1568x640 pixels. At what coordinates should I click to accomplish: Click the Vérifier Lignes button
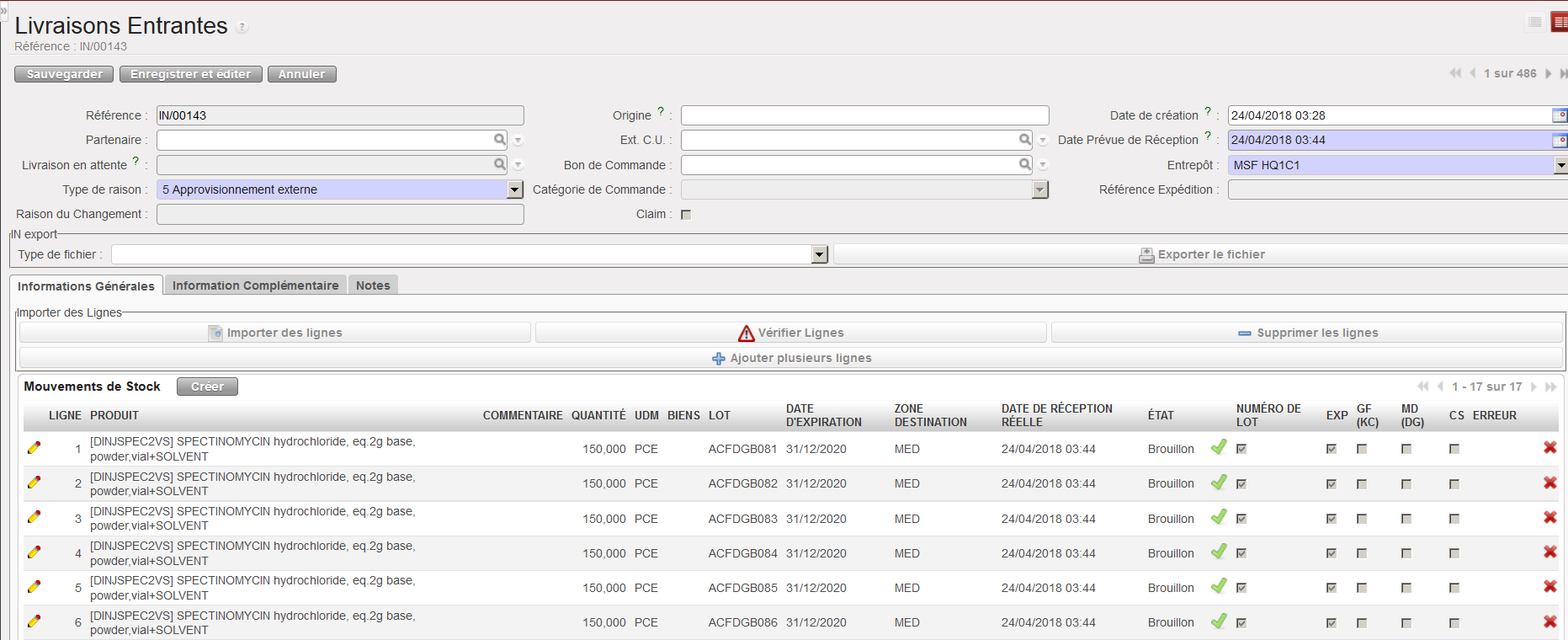click(791, 333)
